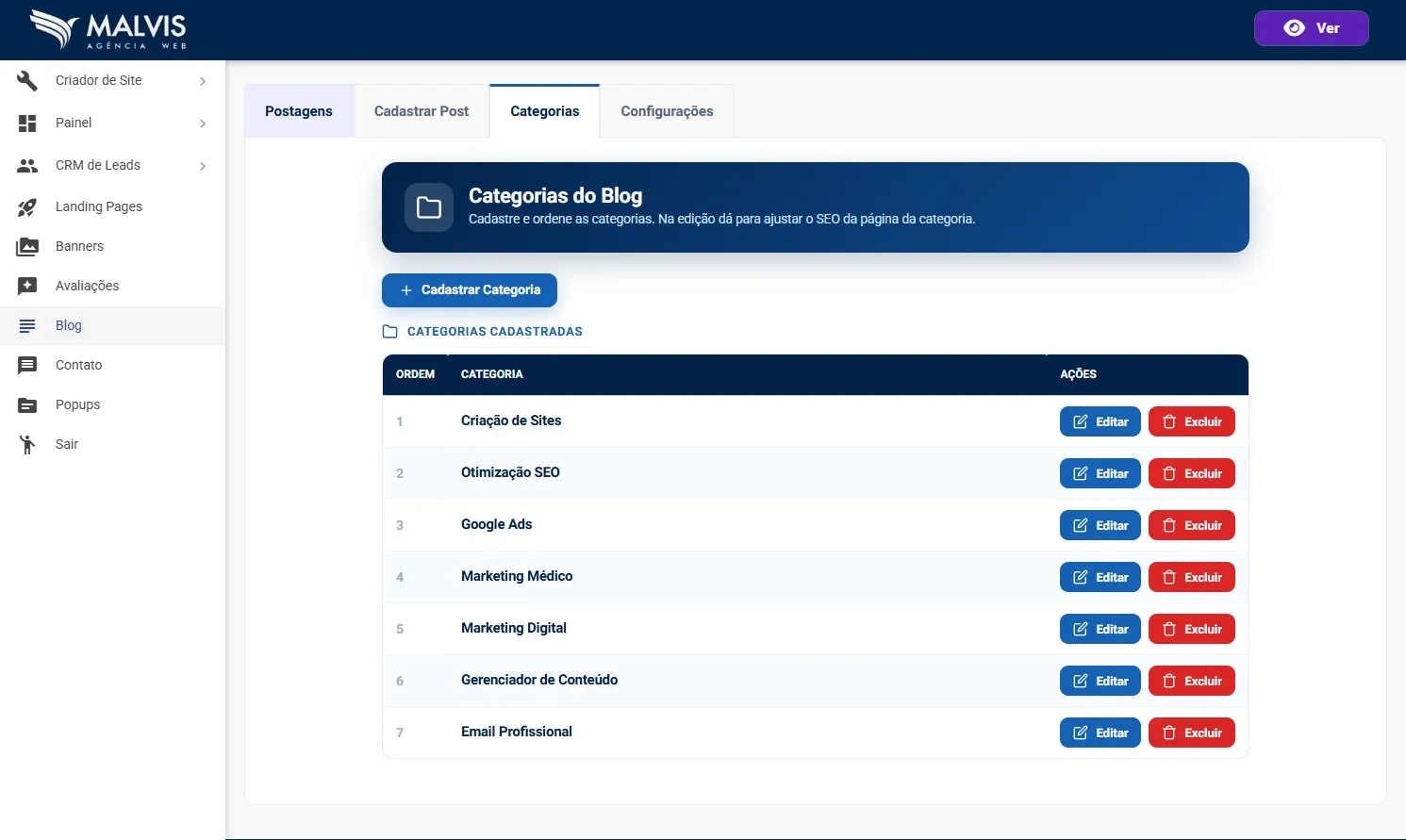
Task: Click Sair to log out
Action: [x=112, y=444]
